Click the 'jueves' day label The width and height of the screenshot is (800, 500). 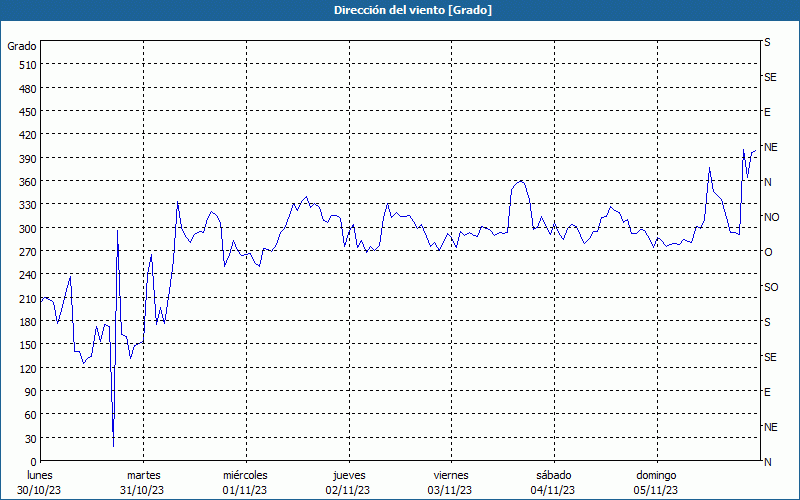point(349,475)
